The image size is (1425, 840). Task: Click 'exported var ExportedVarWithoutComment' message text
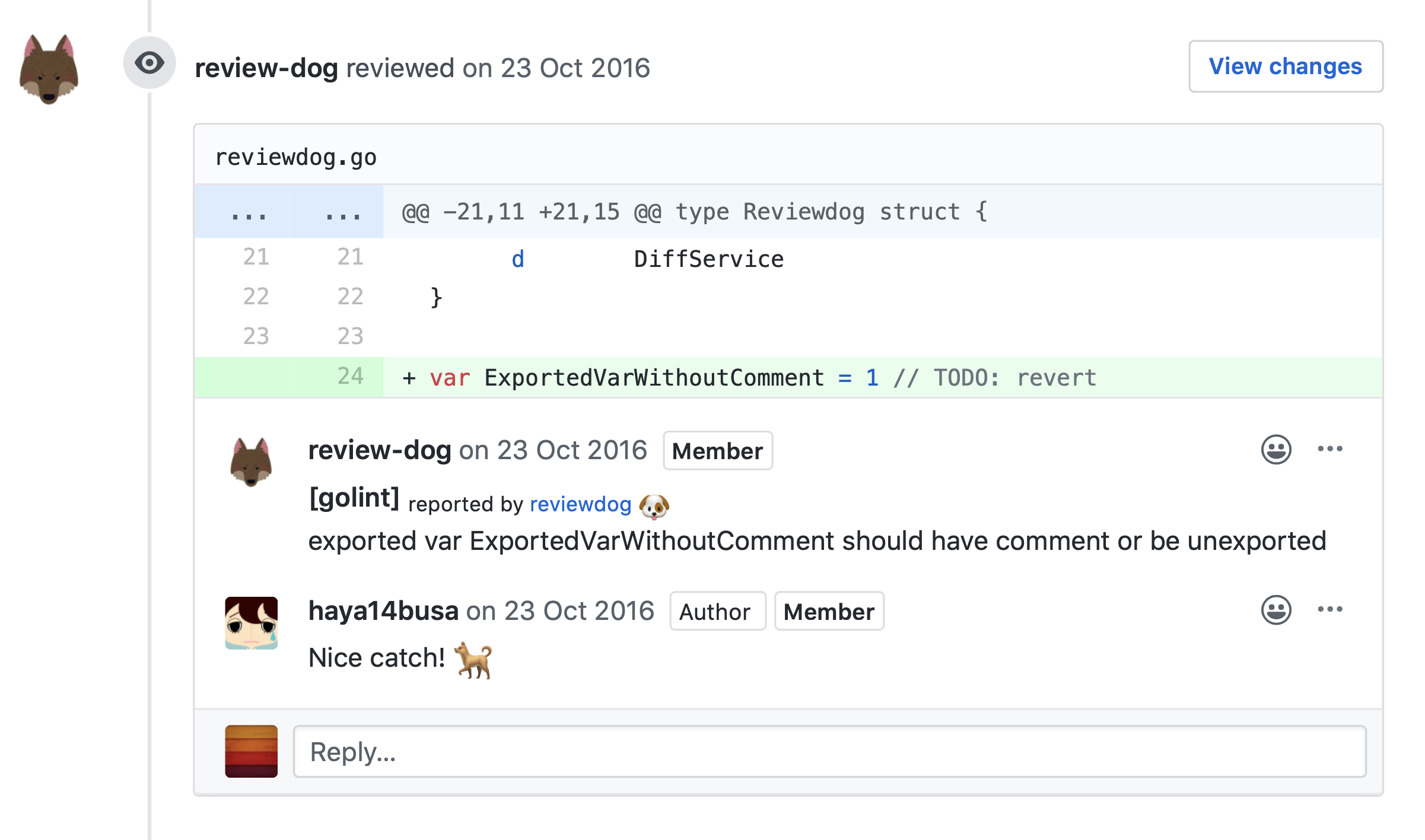[818, 541]
